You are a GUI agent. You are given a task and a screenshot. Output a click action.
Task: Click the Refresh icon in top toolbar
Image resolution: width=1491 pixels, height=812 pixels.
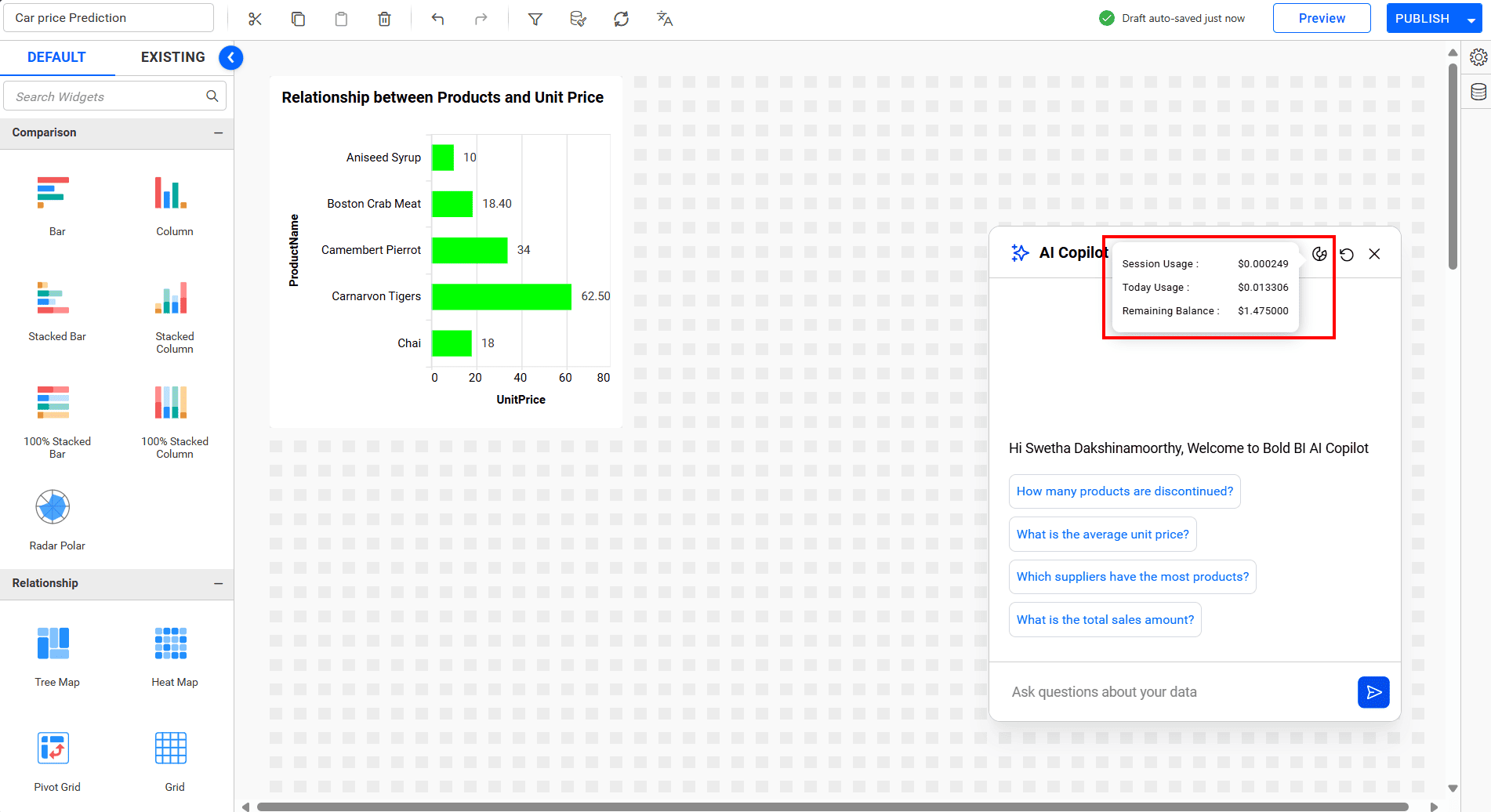[621, 19]
